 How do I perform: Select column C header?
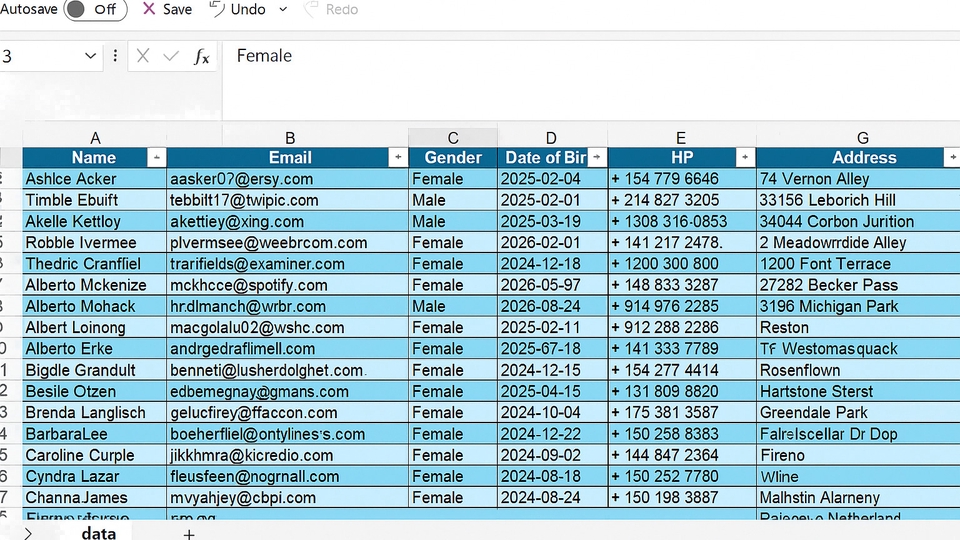[453, 138]
